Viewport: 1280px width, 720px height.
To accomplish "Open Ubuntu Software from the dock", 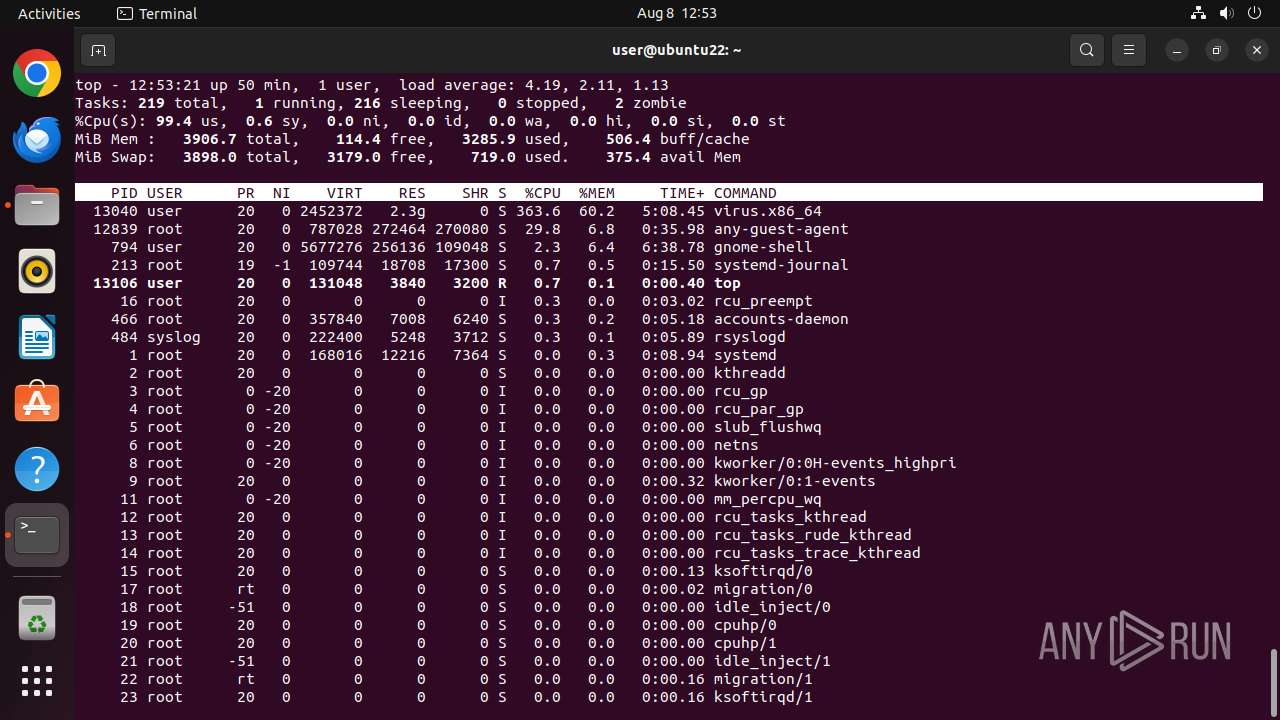I will click(37, 403).
